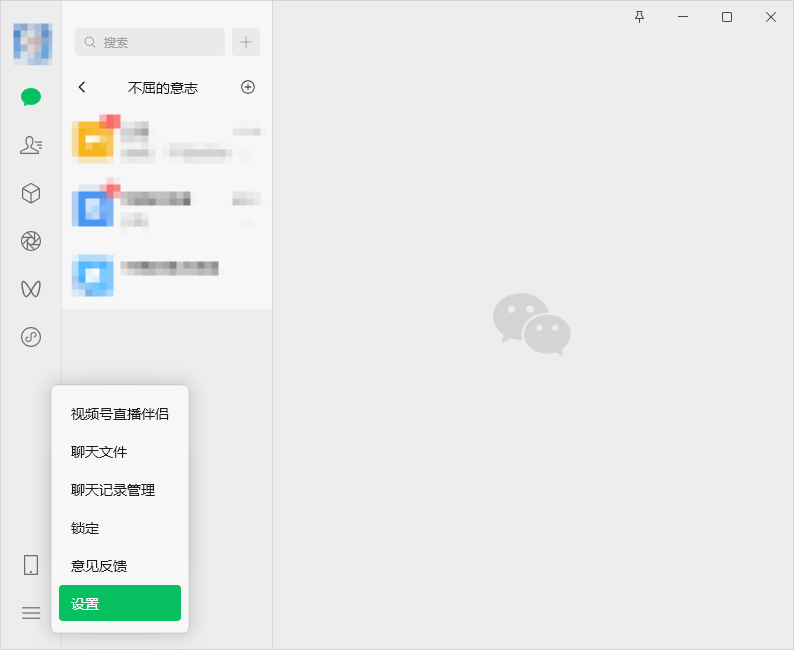Click the 搜索 search field
Viewport: 794px width, 650px height.
tap(150, 42)
